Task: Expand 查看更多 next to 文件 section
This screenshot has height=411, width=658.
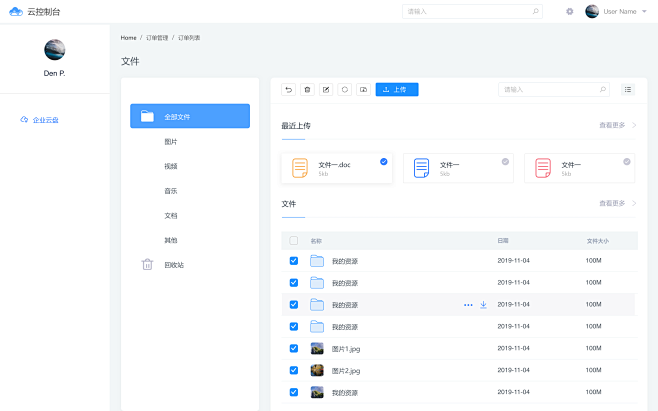Action: coord(617,203)
